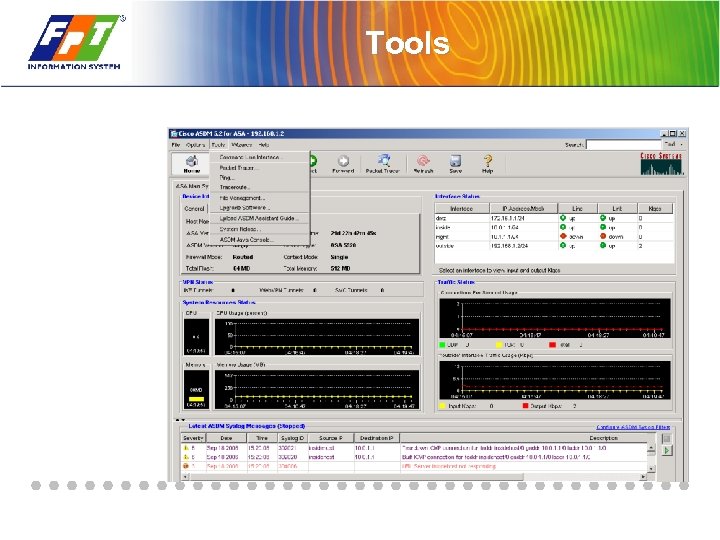Viewport: 720px width, 540px height.
Task: Click the ASDM window title icon
Action: 174,134
